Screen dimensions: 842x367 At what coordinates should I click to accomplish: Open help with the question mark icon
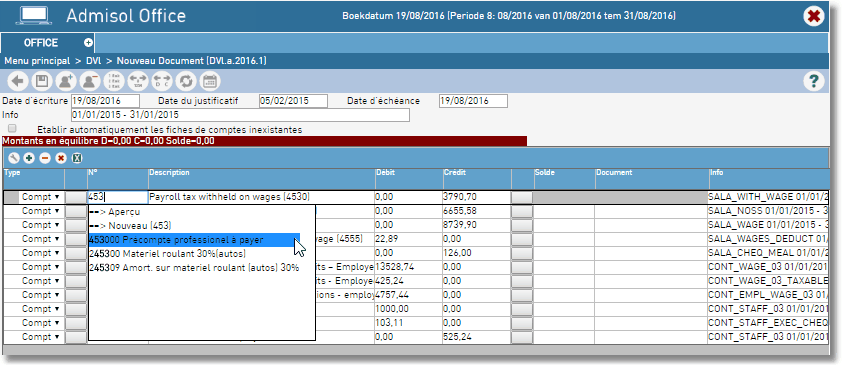pos(814,81)
